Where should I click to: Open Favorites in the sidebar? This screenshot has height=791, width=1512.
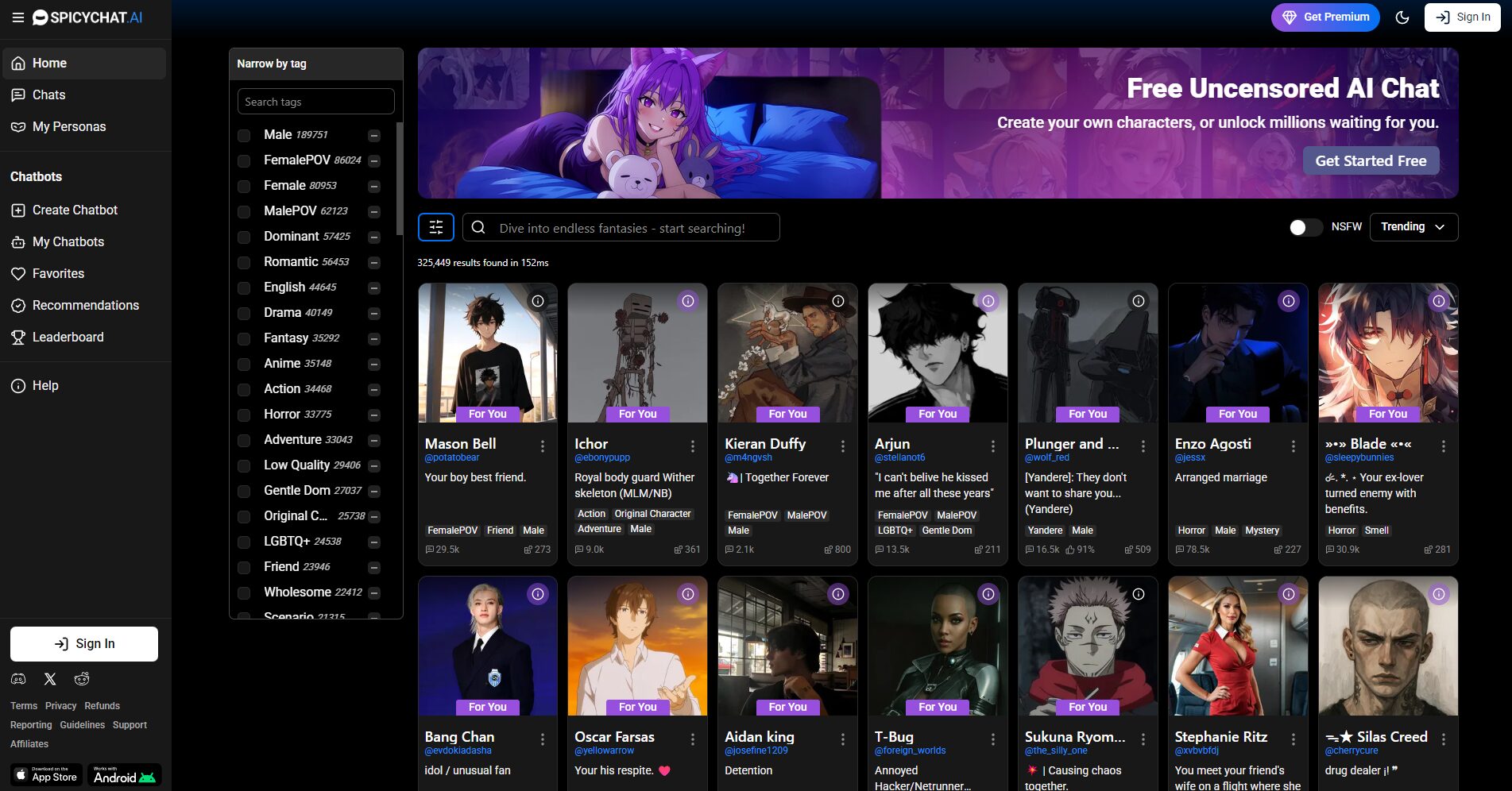coord(58,274)
